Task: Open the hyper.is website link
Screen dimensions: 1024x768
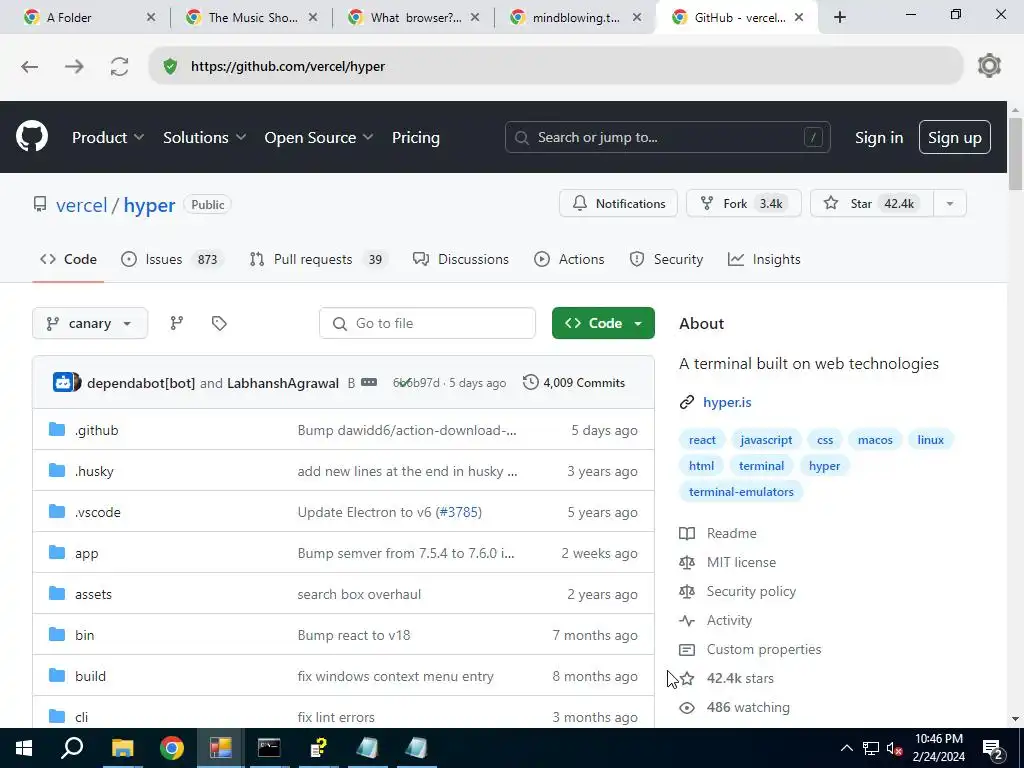Action: click(727, 402)
